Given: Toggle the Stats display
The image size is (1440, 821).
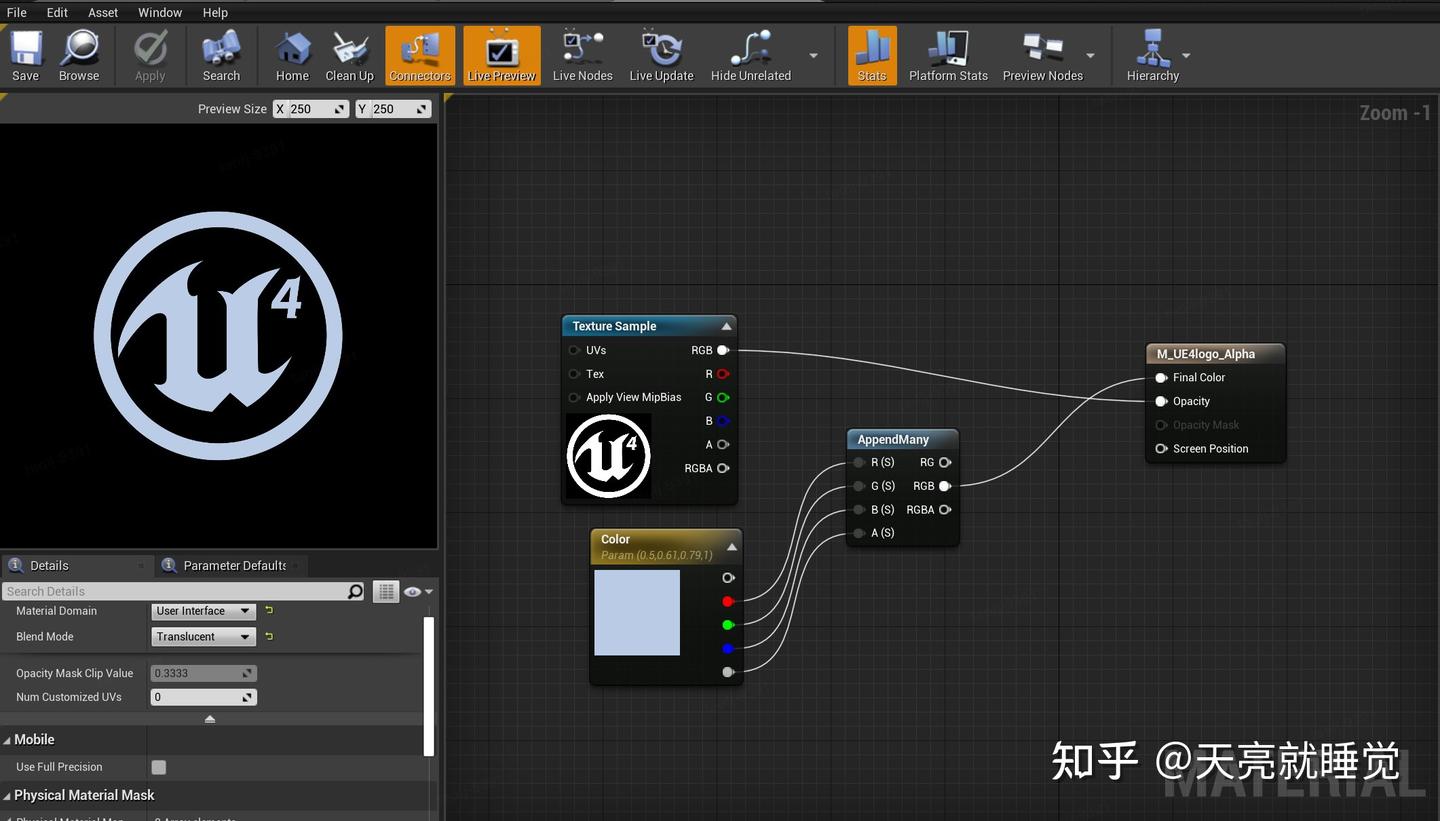Looking at the screenshot, I should click(871, 55).
